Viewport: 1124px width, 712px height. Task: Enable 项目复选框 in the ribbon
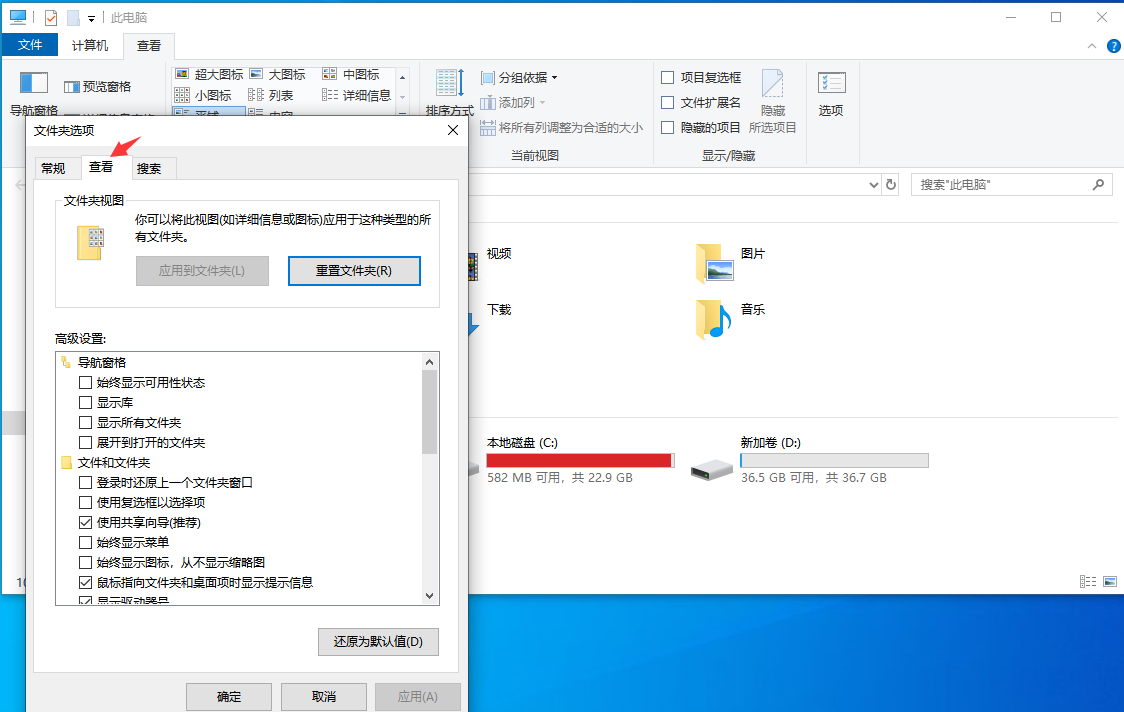point(667,77)
